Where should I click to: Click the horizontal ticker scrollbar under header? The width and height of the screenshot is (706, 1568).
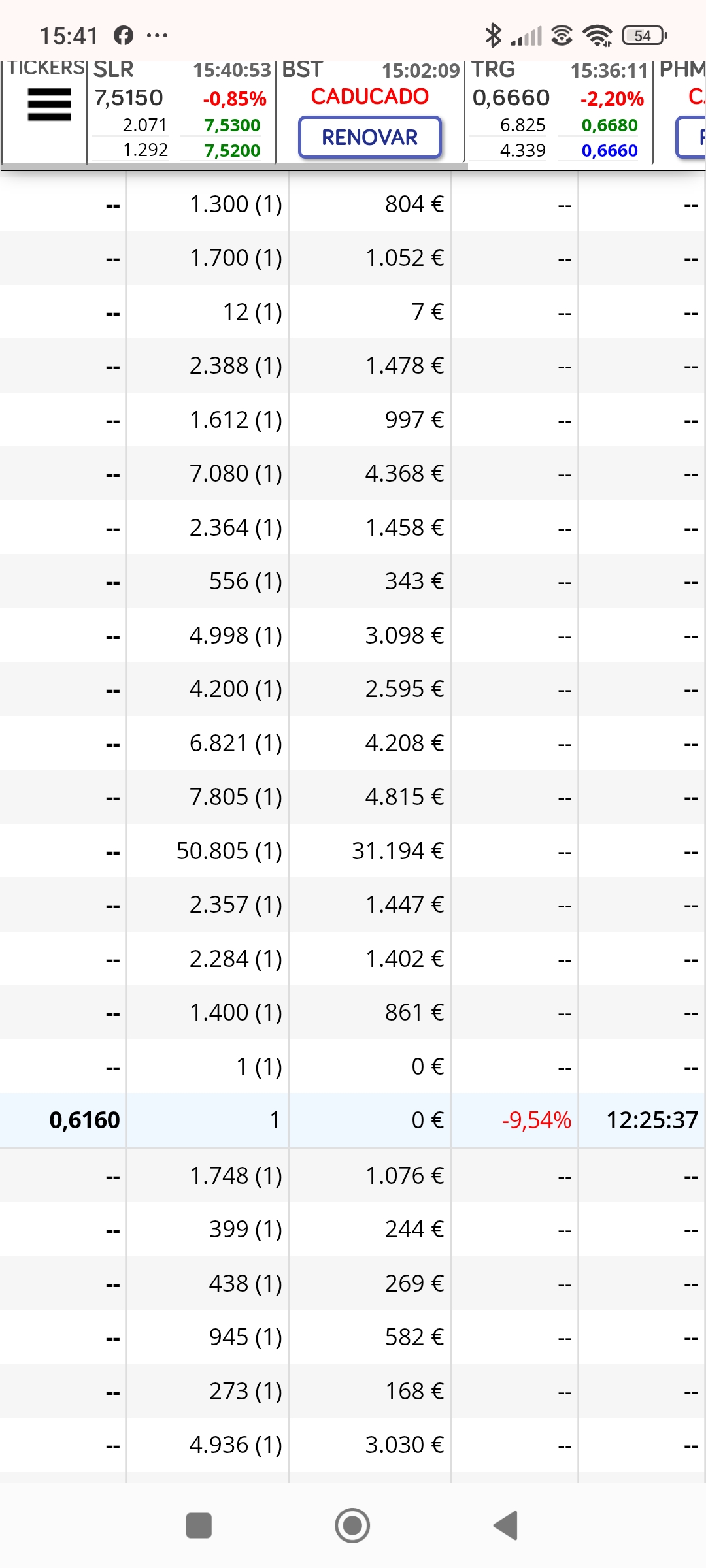[x=234, y=166]
